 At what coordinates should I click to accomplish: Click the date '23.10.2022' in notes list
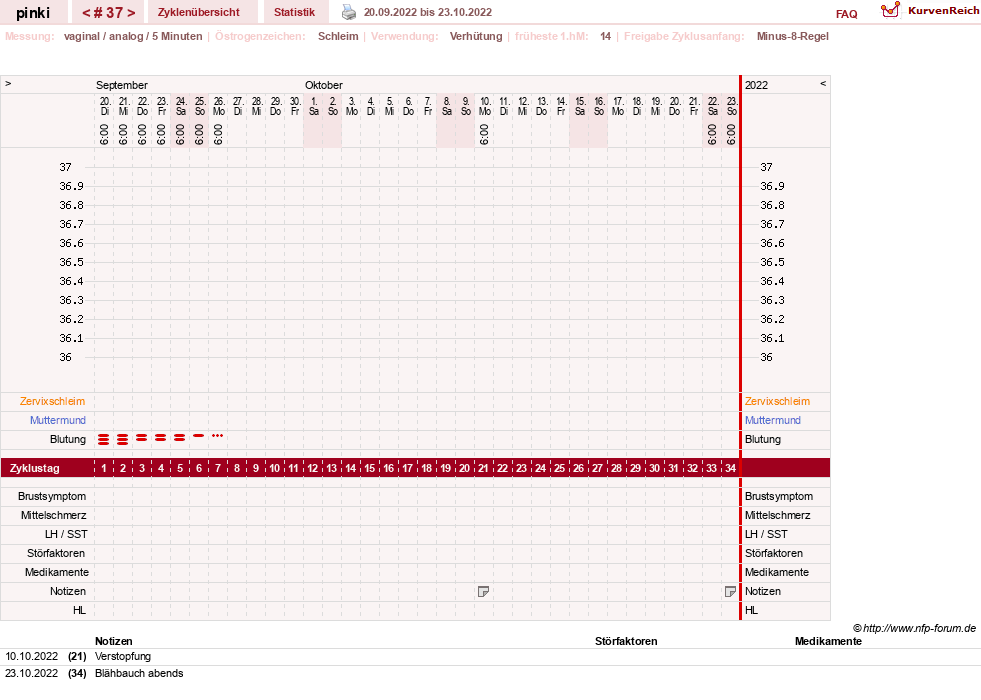pos(32,673)
